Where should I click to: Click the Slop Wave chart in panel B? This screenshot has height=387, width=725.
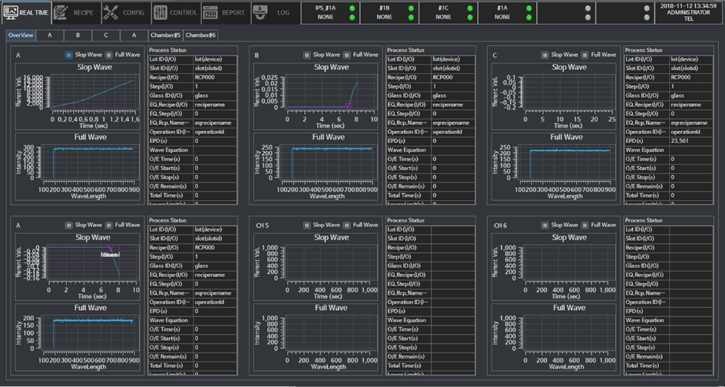[x=316, y=96]
